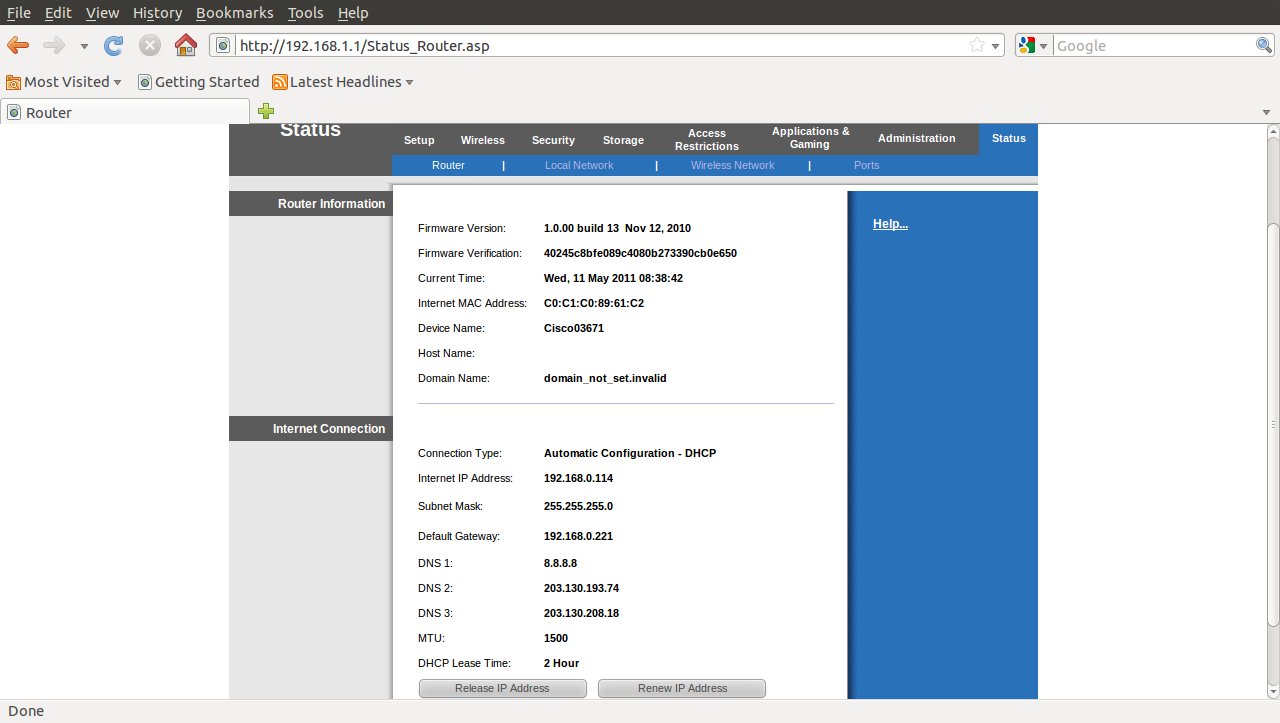Click the Release IP Address button
Viewport: 1280px width, 723px height.
[502, 688]
